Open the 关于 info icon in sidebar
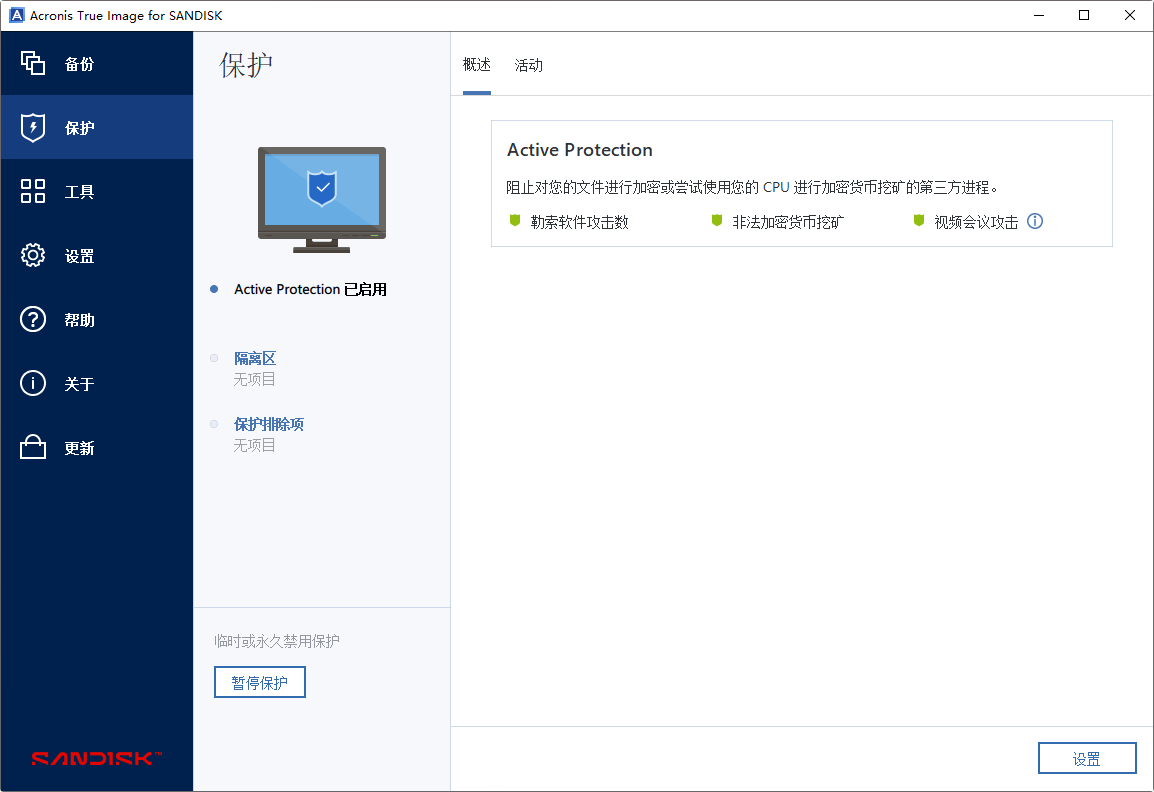The width and height of the screenshot is (1154, 792). 32,383
